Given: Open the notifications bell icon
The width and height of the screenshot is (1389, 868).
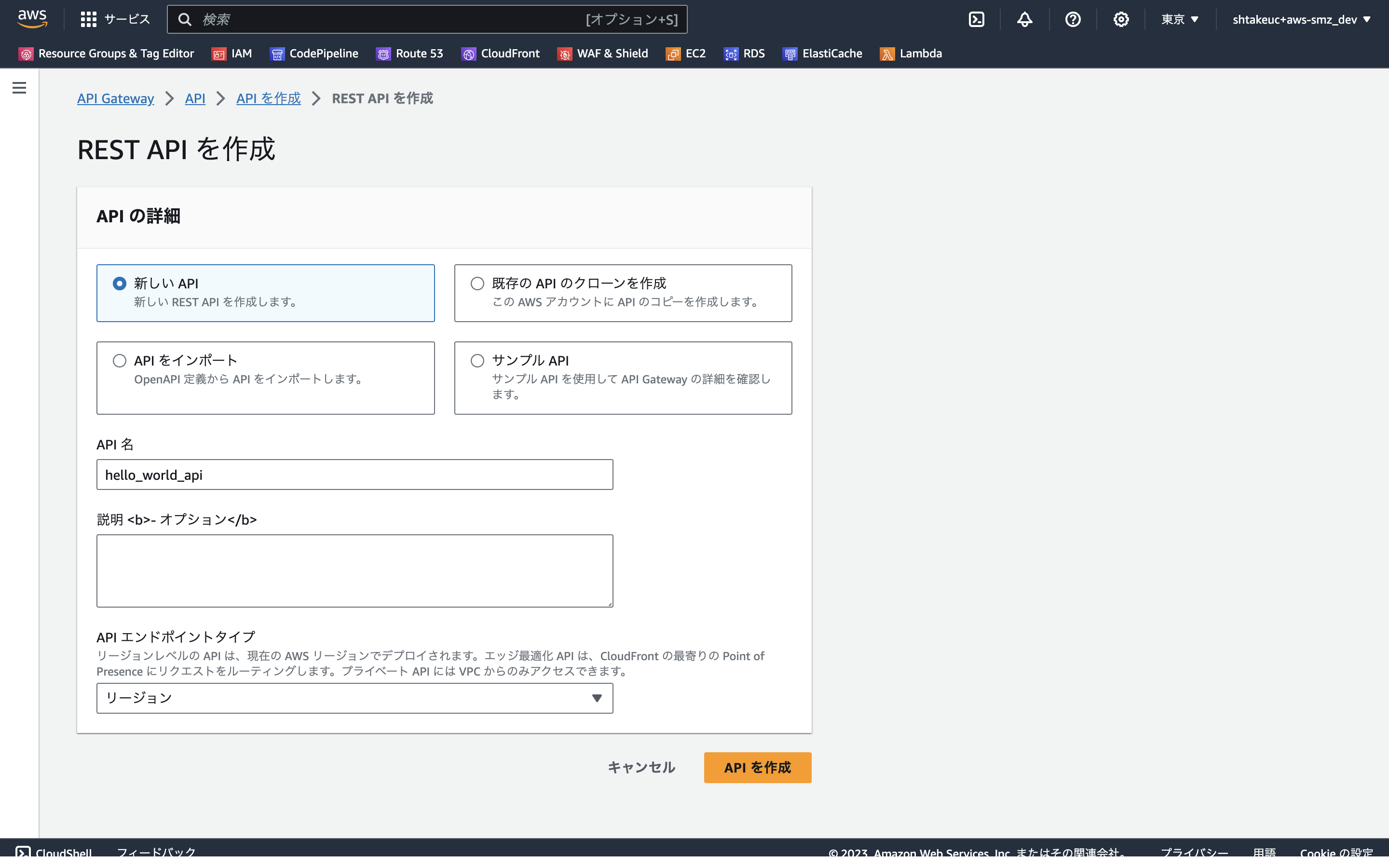Looking at the screenshot, I should (x=1024, y=19).
